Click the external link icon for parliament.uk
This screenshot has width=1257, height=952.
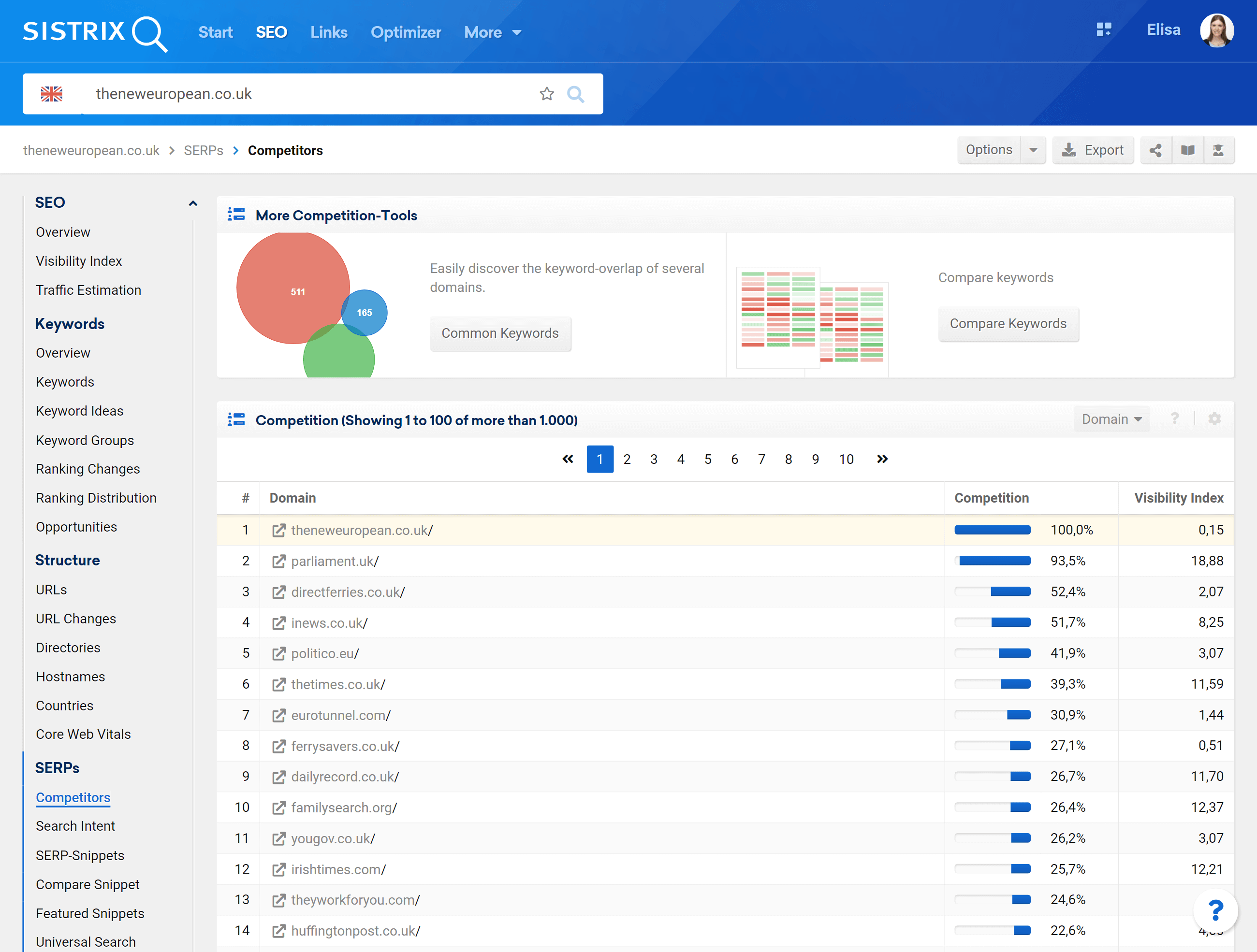(x=278, y=561)
